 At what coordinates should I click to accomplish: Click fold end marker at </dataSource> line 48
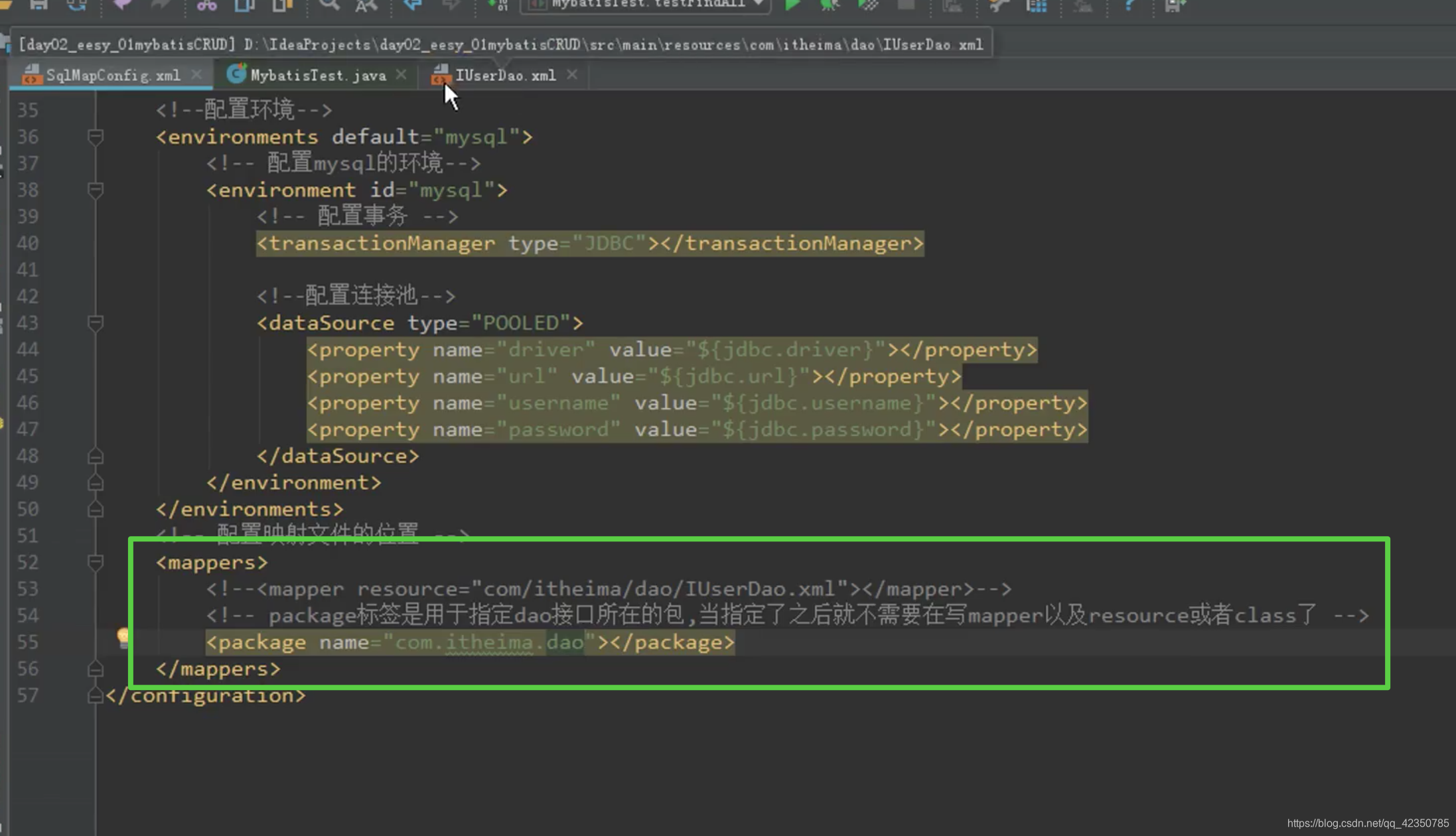tap(95, 456)
